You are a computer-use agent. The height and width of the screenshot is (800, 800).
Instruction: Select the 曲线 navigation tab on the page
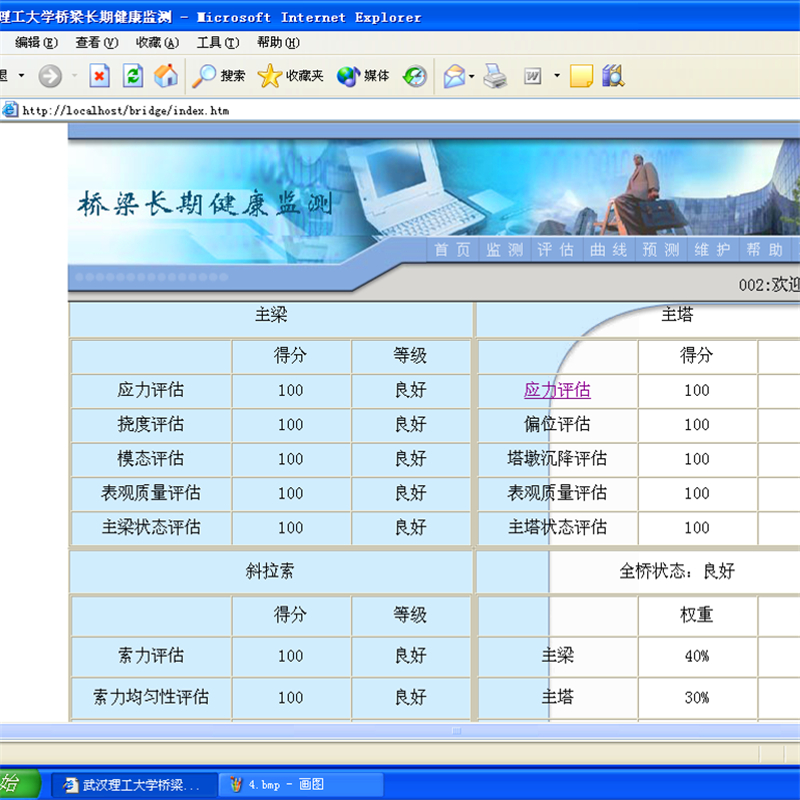click(609, 250)
